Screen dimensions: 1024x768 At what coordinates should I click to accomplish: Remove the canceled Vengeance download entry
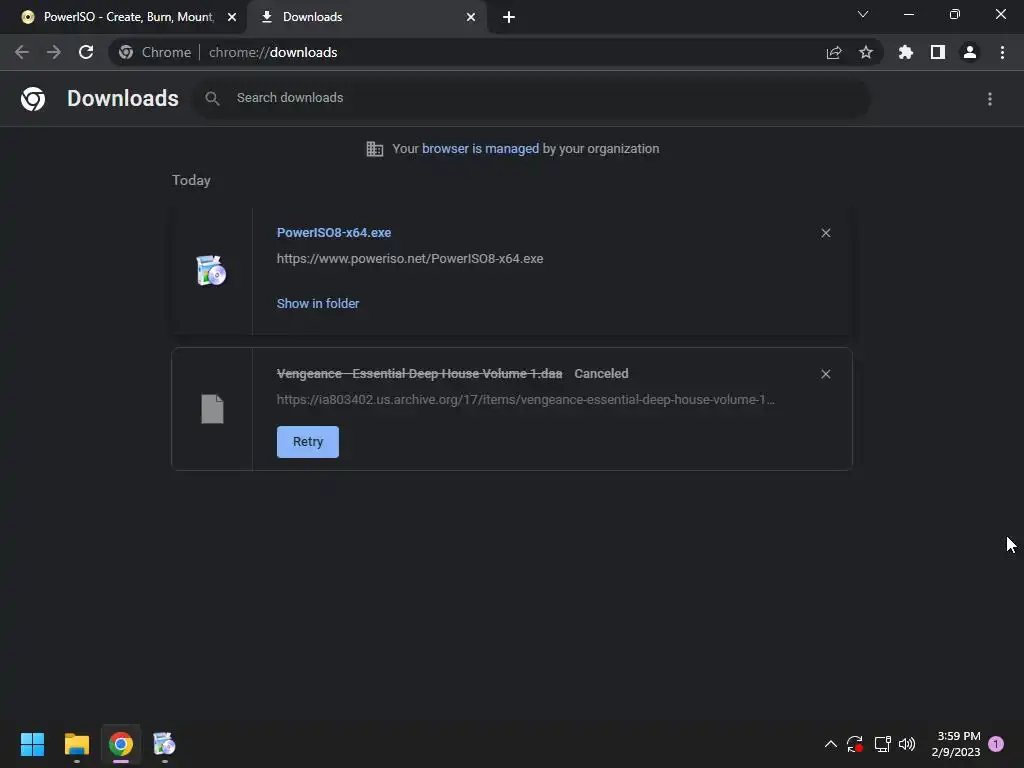click(826, 374)
